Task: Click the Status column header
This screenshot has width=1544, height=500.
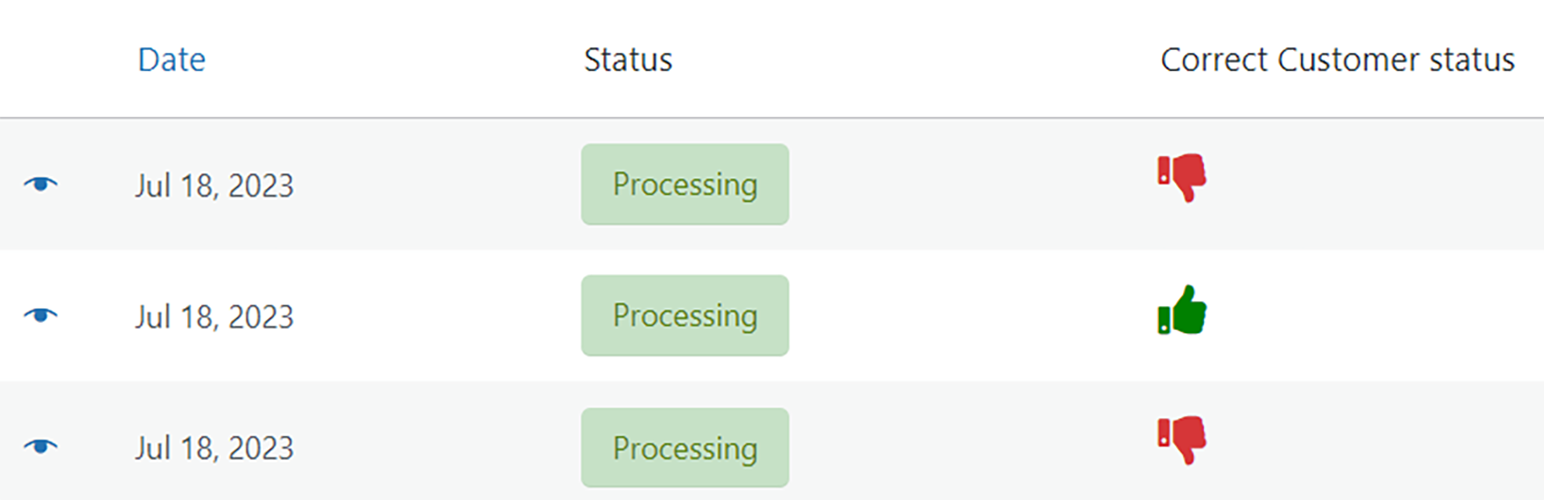Action: [x=628, y=60]
